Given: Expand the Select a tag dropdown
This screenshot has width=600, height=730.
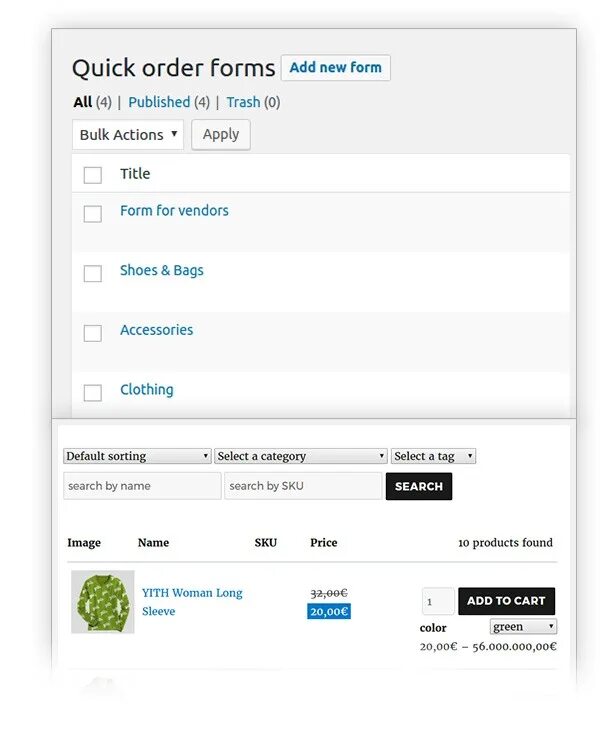Looking at the screenshot, I should click(x=433, y=456).
